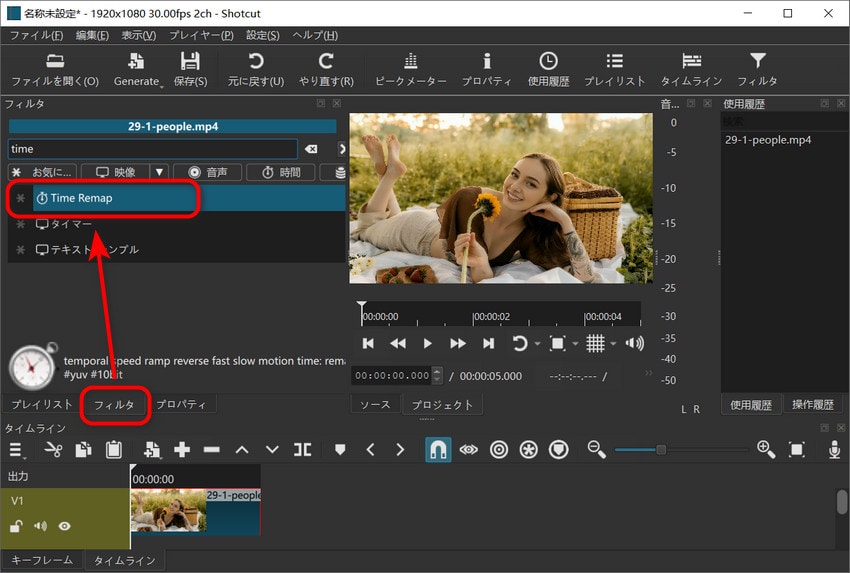Viewport: 850px width, 573px height.
Task: Step the timecode spinner arrows
Action: click(437, 376)
